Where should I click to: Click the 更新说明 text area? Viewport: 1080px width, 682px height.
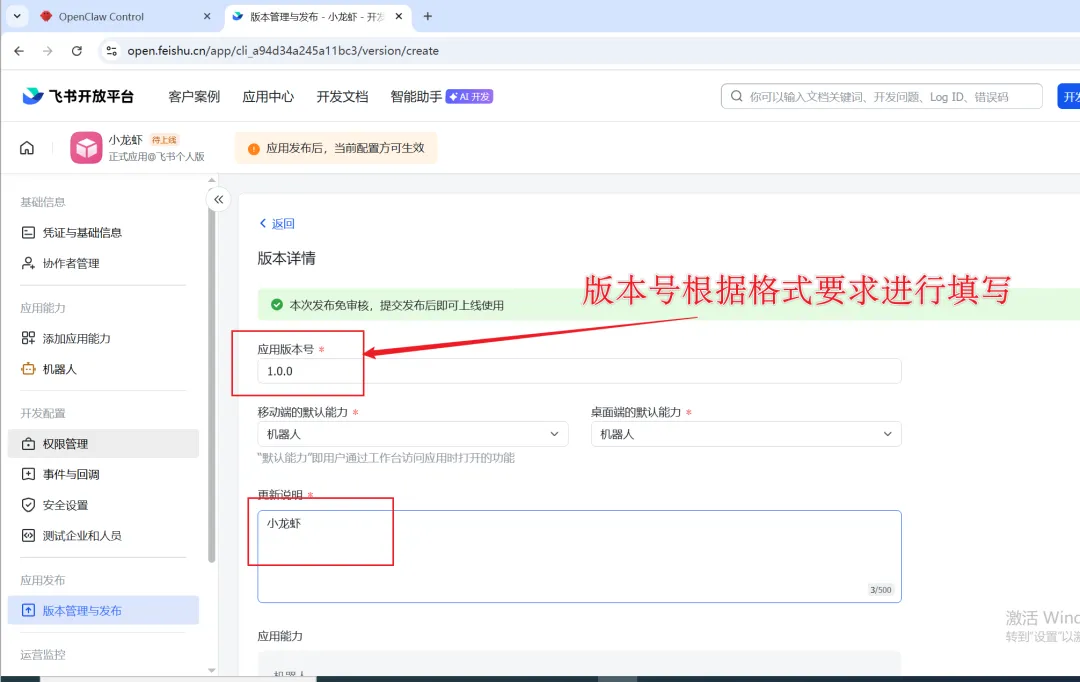tap(579, 557)
